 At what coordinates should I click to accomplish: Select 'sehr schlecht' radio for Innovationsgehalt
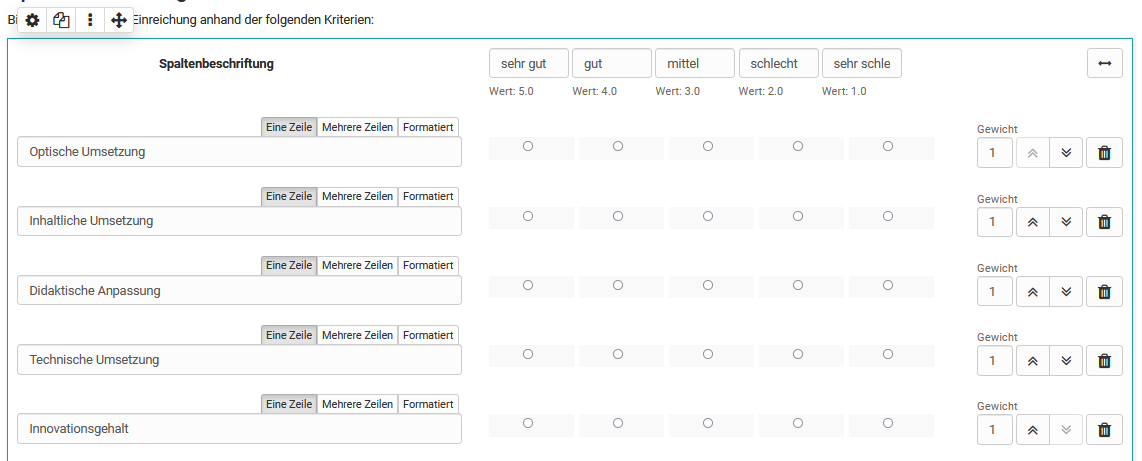coord(888,423)
